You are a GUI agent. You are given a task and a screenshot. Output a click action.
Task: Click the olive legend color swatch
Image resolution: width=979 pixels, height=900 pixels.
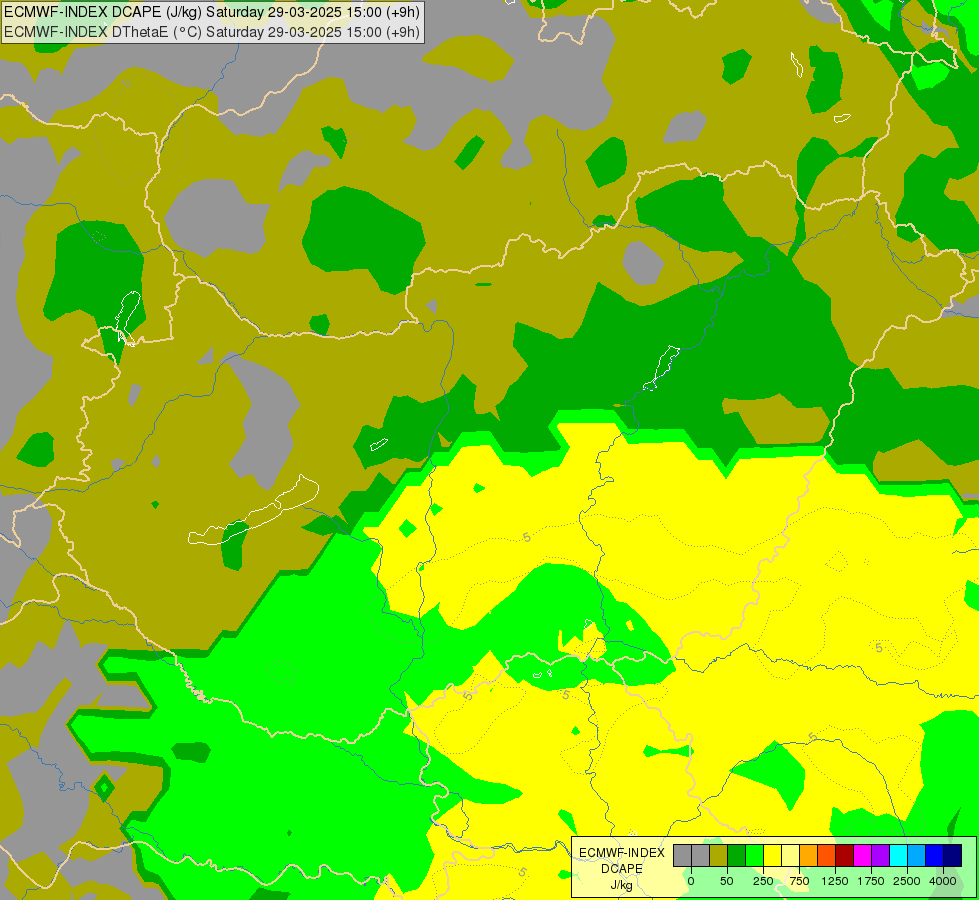719,855
